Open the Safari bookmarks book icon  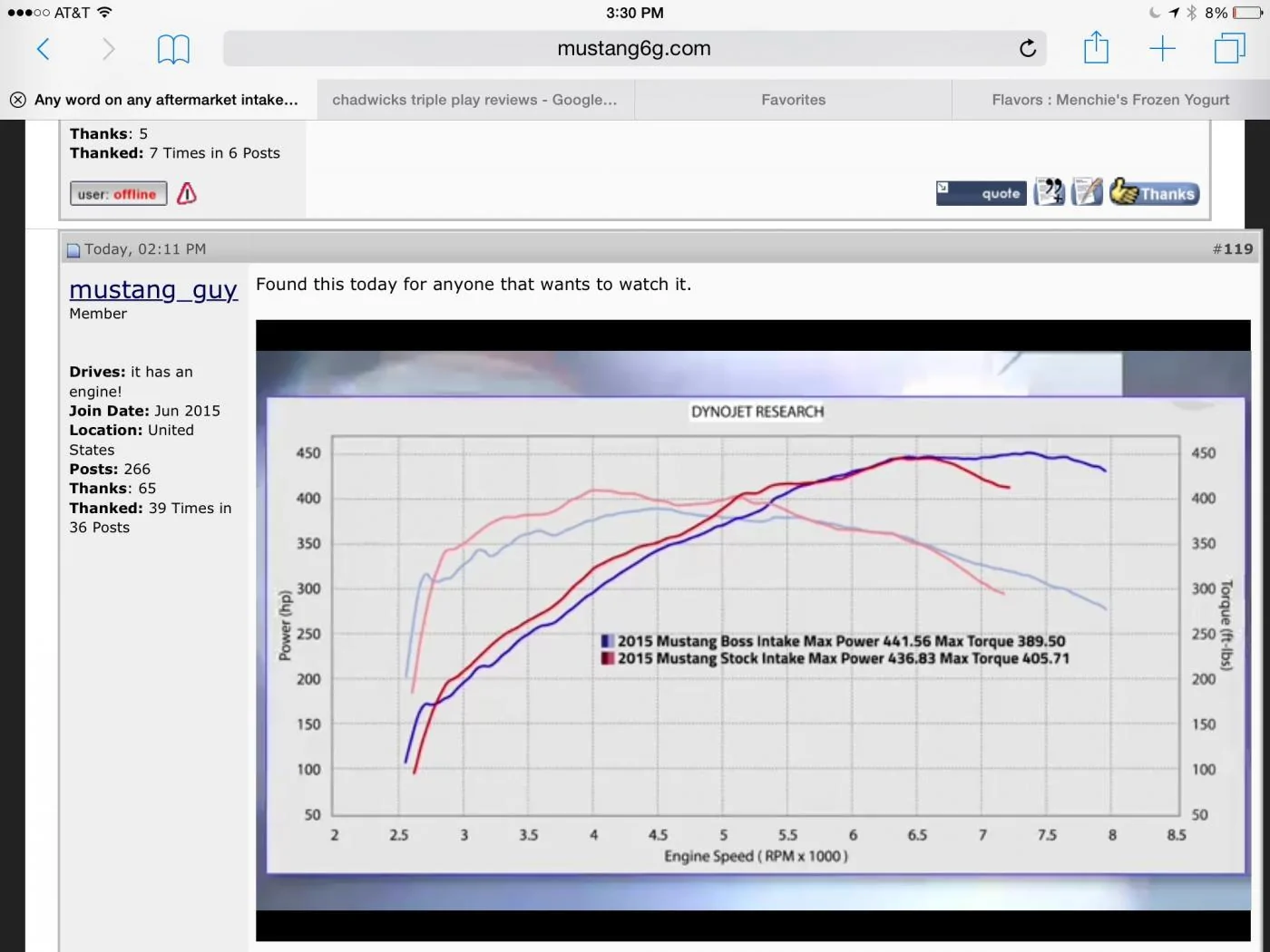[x=173, y=49]
